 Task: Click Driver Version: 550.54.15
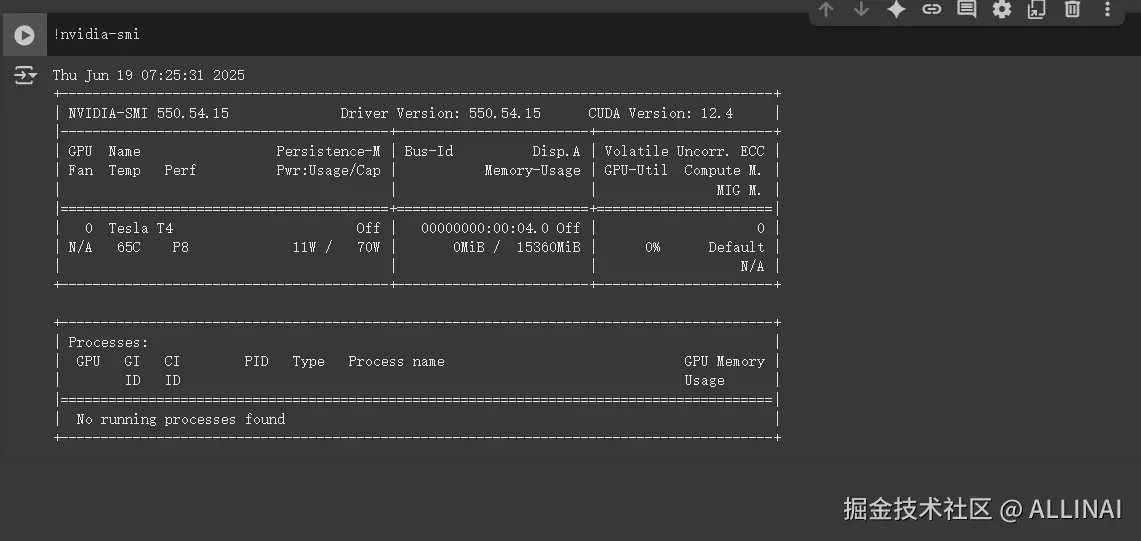440,113
